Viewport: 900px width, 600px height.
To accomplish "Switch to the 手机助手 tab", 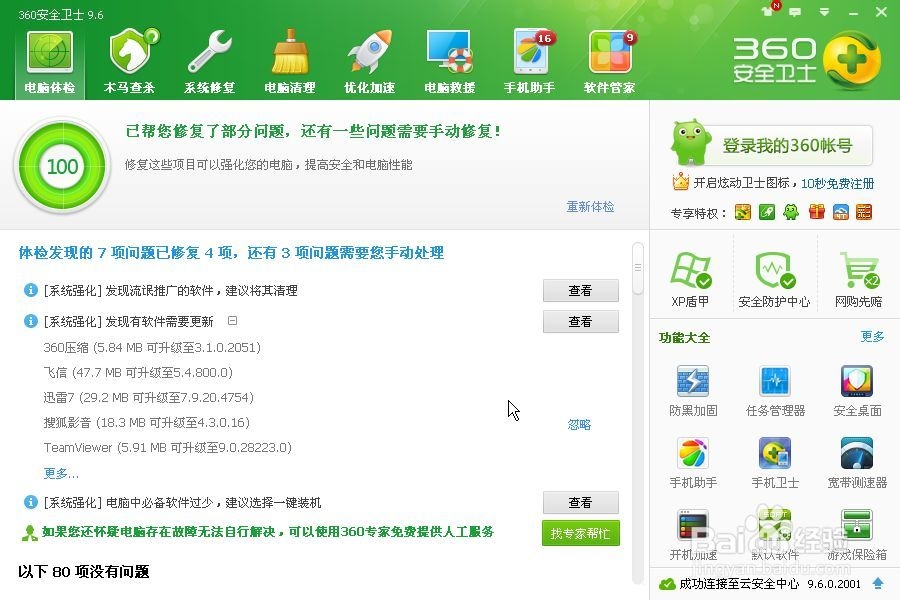I will pos(529,62).
